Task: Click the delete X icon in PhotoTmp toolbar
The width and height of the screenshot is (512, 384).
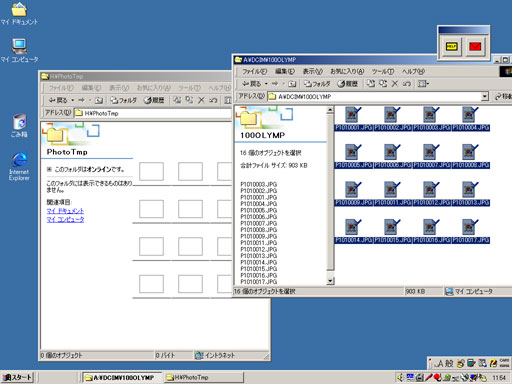Action: coord(201,100)
